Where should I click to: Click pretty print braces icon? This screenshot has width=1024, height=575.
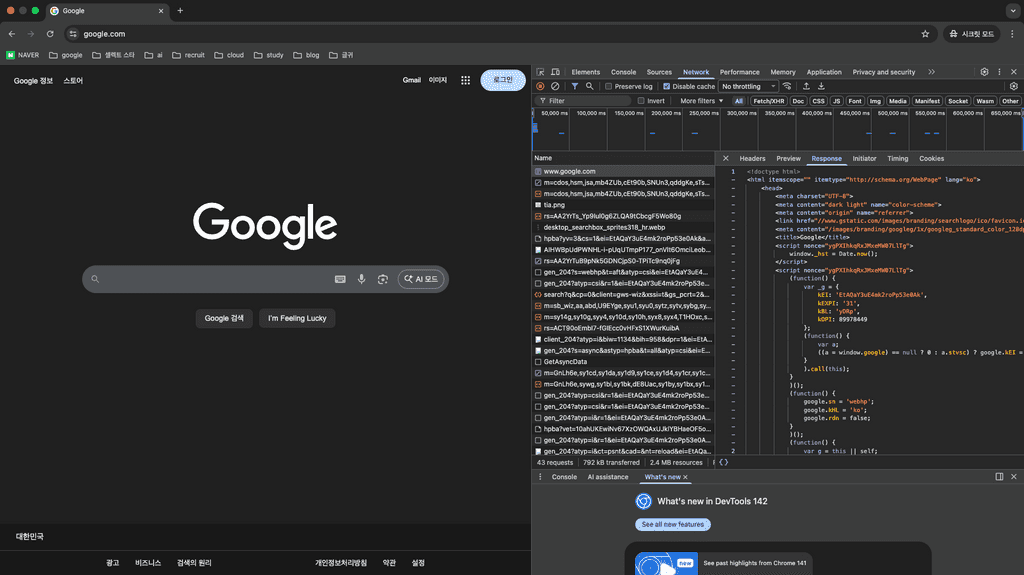[x=723, y=462]
